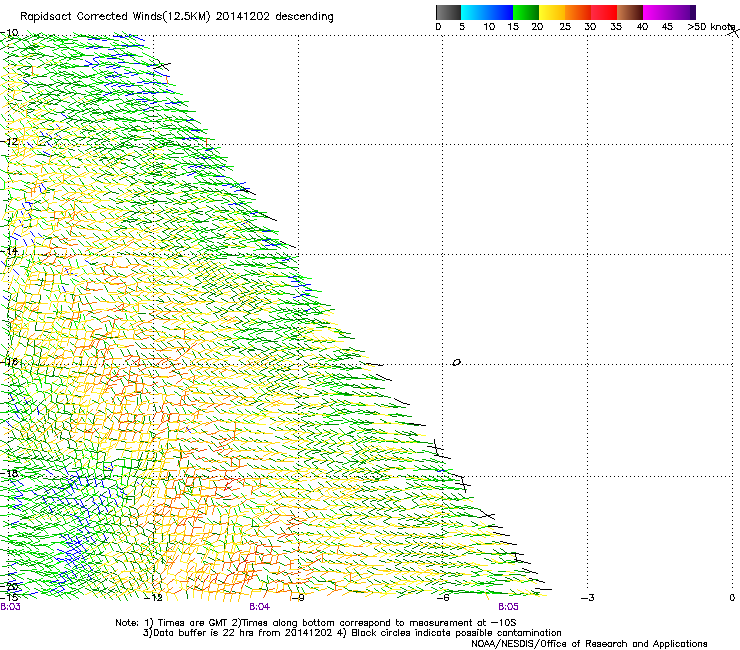Select the '25' legend scale label
Screen dimensions: 740x650
565,27
